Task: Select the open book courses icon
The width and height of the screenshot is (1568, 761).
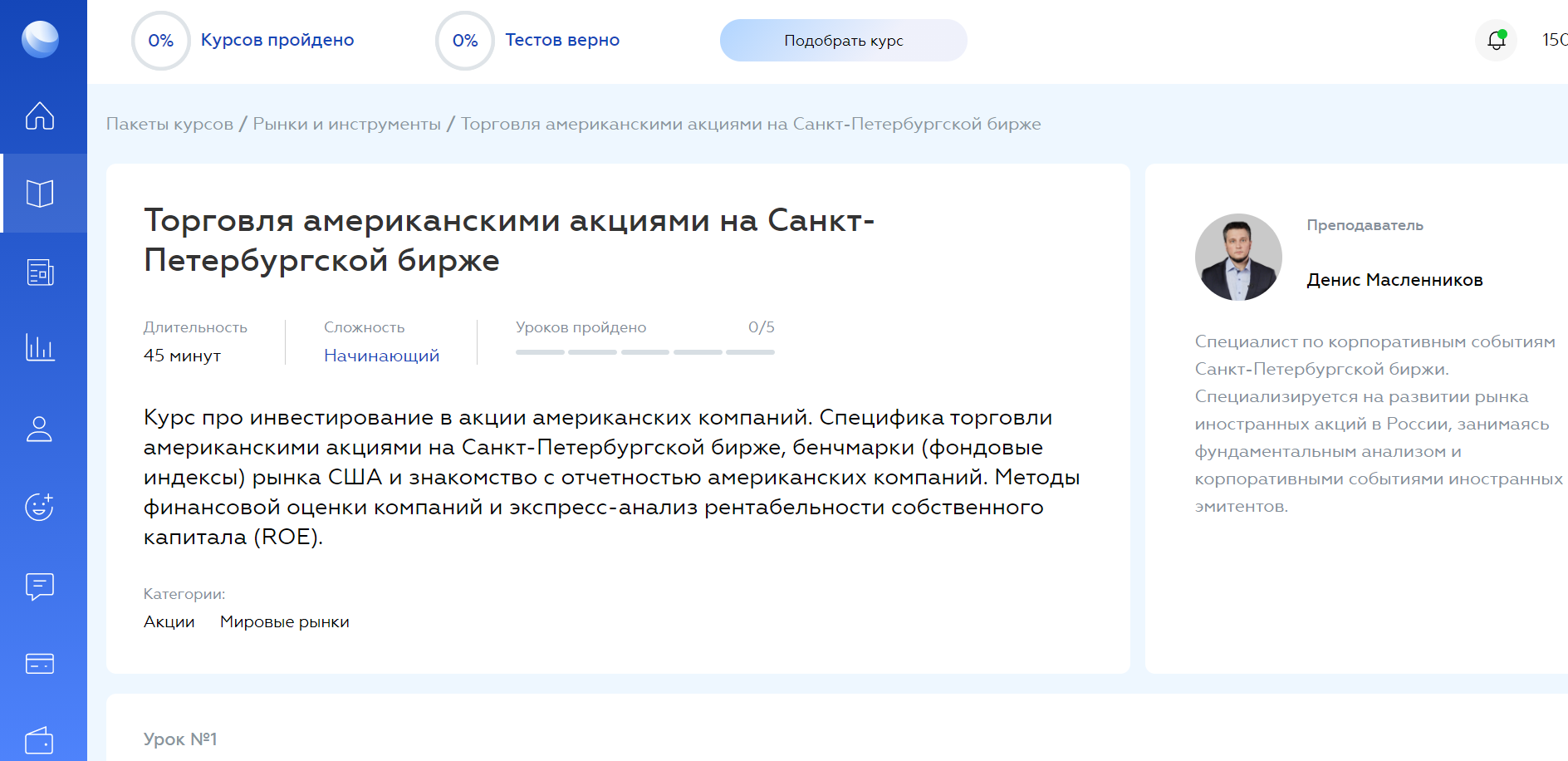Action: coord(40,194)
